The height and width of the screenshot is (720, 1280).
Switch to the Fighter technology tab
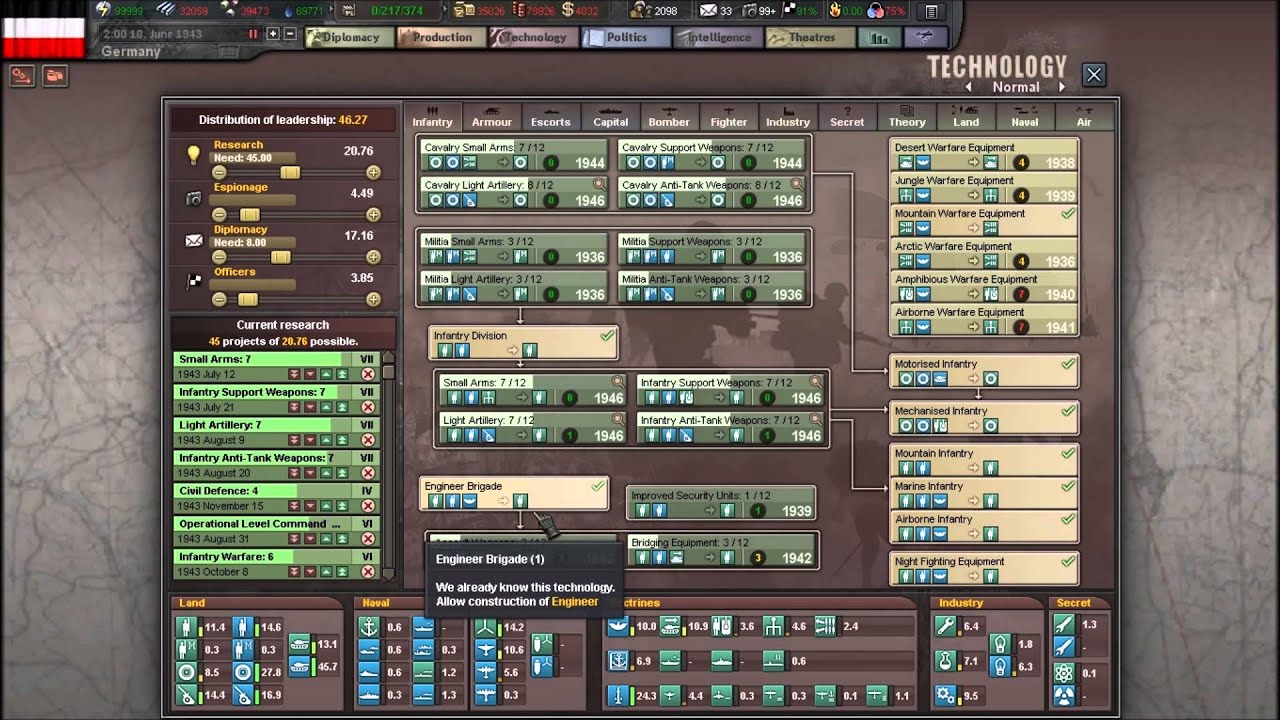pyautogui.click(x=728, y=116)
